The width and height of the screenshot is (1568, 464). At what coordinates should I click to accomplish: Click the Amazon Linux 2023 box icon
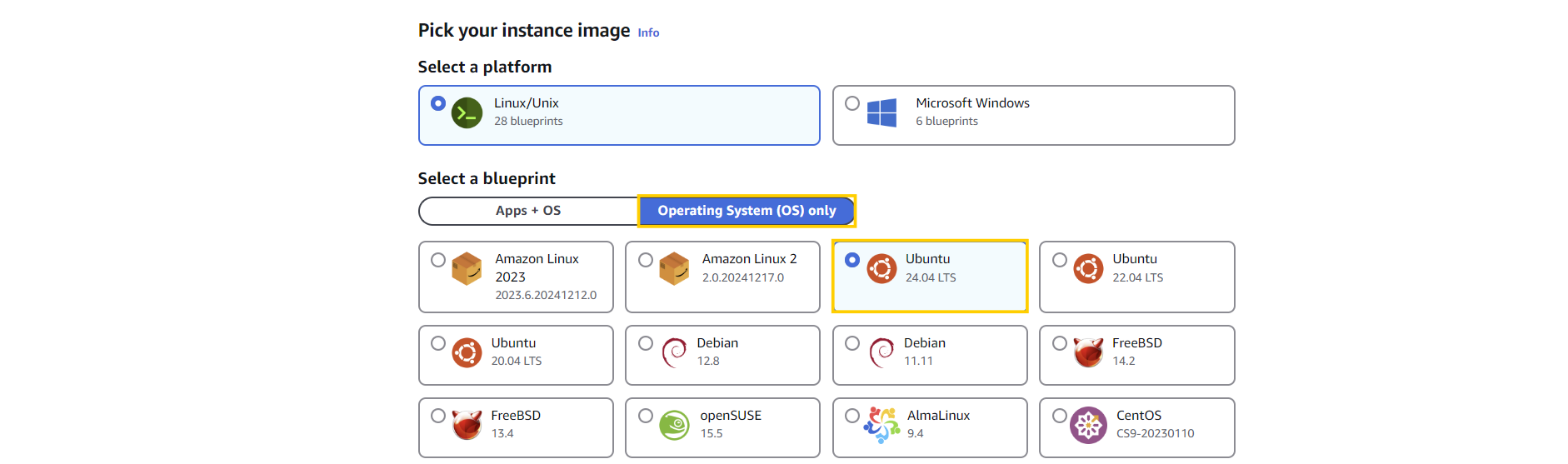[x=467, y=269]
